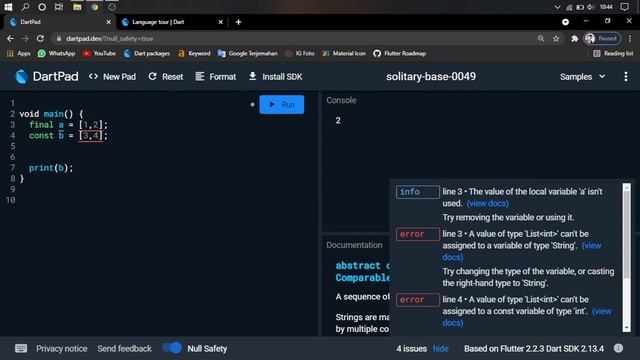Open Google Terjemahan bookmark

tap(247, 53)
